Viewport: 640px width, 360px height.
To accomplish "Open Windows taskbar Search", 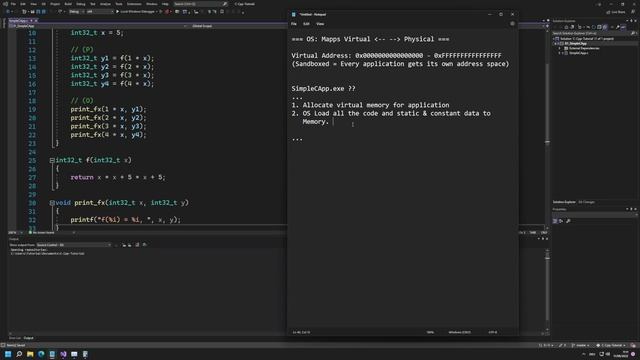I will click(x=19, y=354).
